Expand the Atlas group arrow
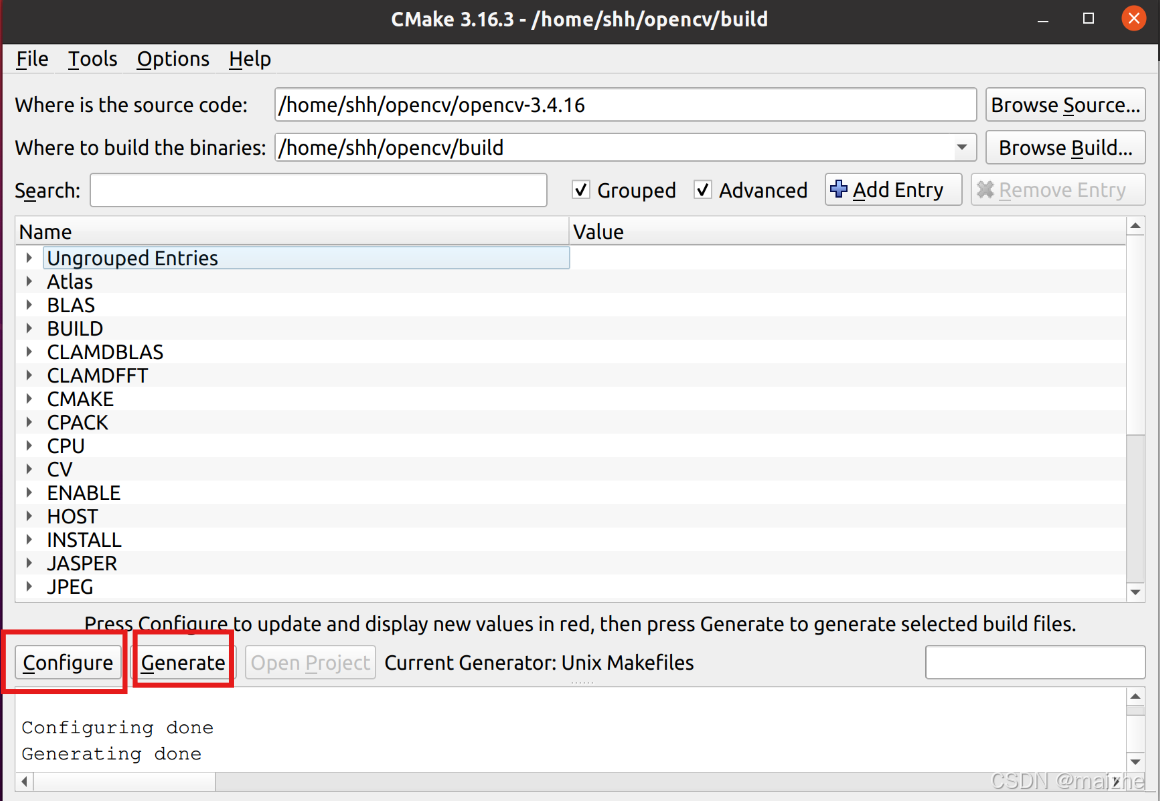The width and height of the screenshot is (1160, 801). 29,281
